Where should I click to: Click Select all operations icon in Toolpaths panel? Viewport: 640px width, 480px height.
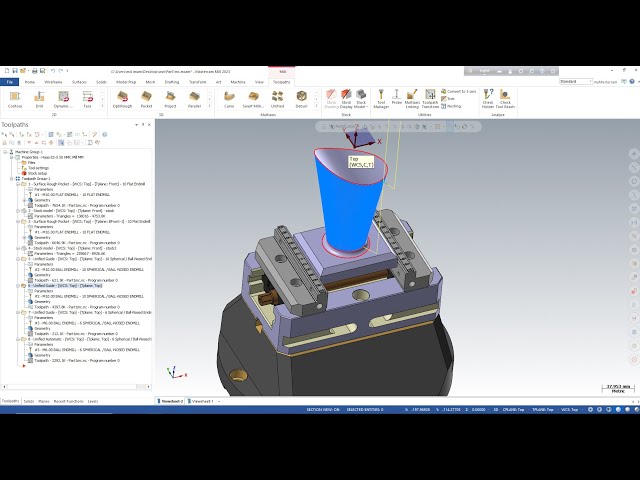[x=4, y=134]
